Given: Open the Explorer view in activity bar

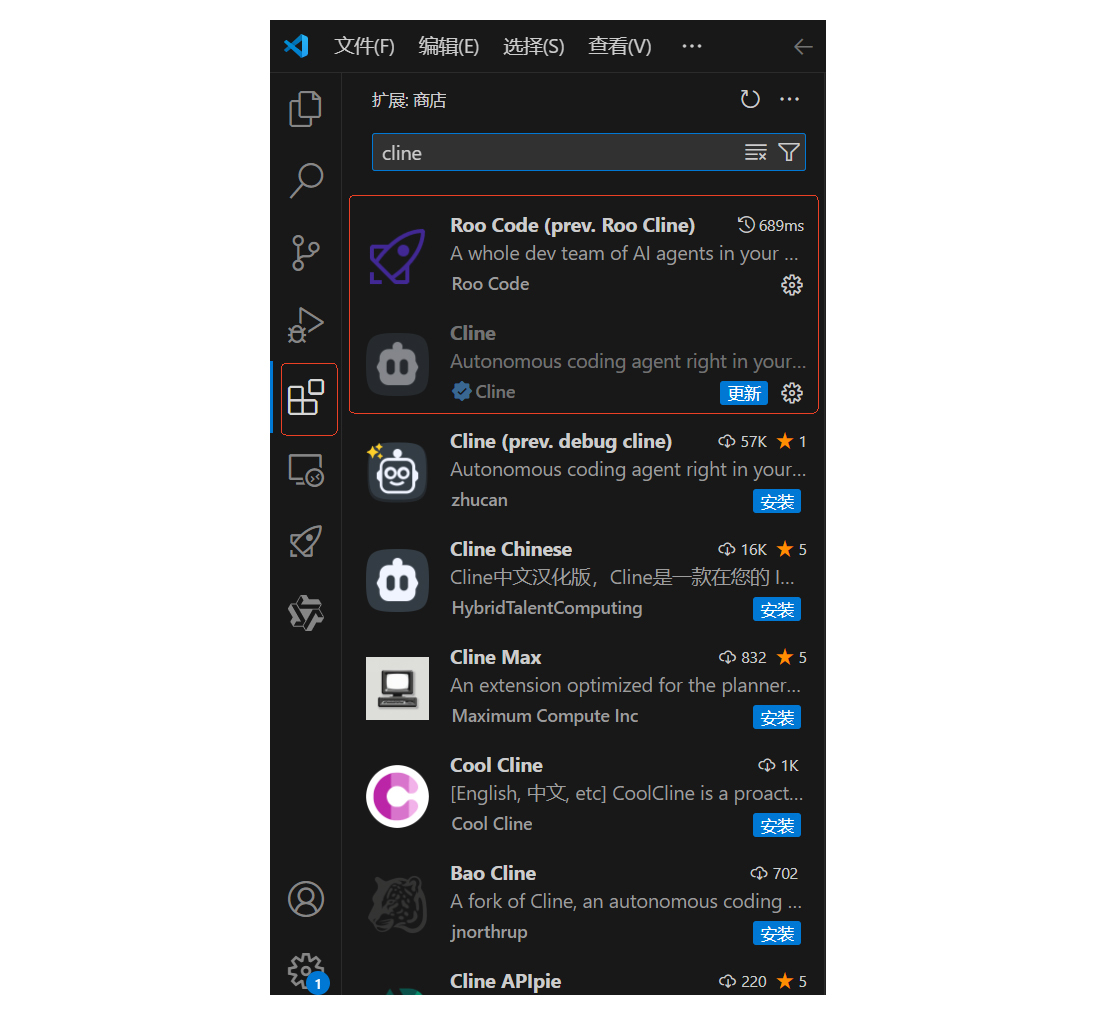Looking at the screenshot, I should (305, 108).
